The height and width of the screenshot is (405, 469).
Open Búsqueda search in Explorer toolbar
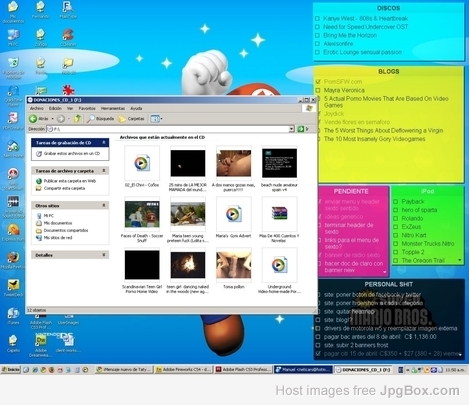click(x=100, y=119)
